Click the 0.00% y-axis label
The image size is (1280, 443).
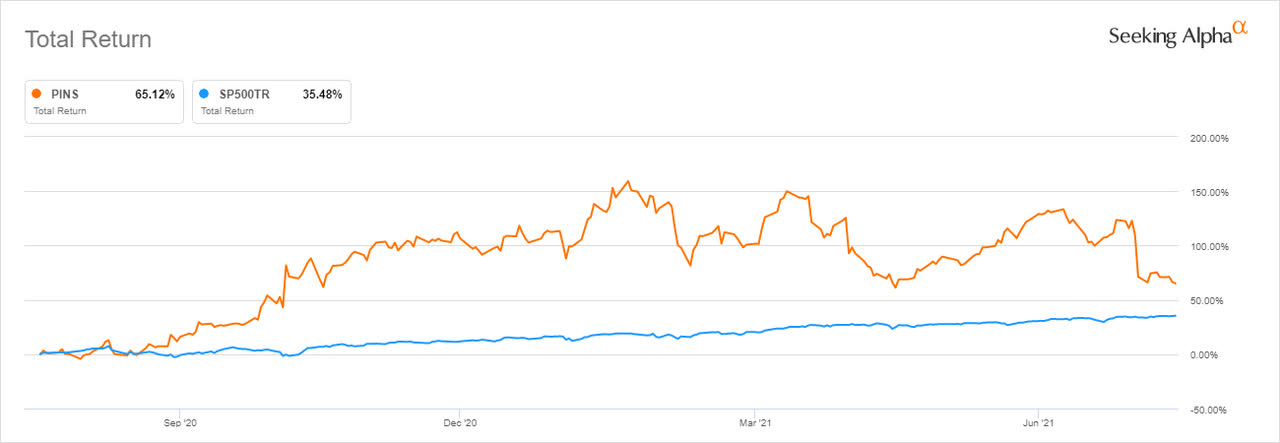[1208, 355]
